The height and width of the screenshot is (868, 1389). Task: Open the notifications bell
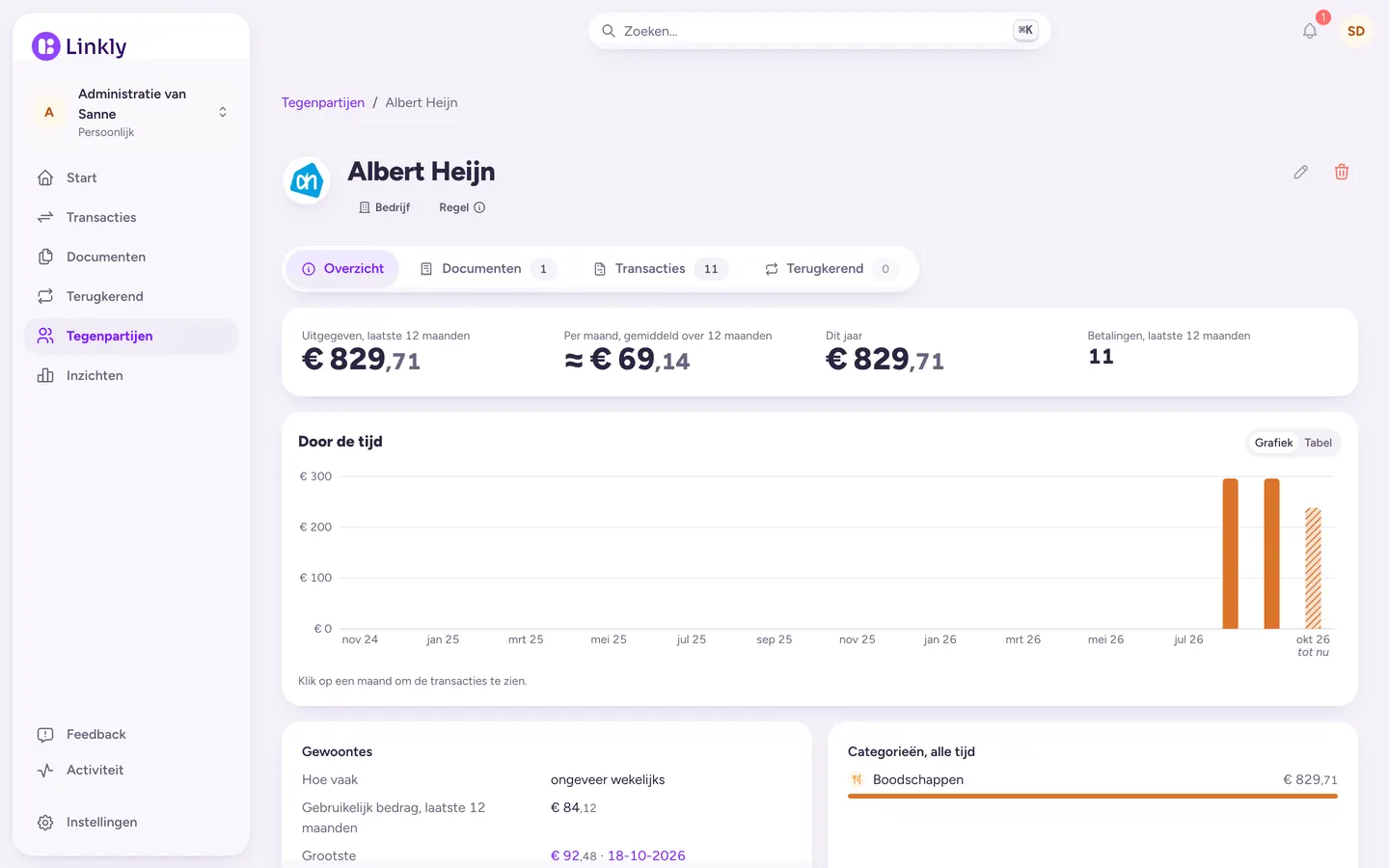click(1310, 31)
